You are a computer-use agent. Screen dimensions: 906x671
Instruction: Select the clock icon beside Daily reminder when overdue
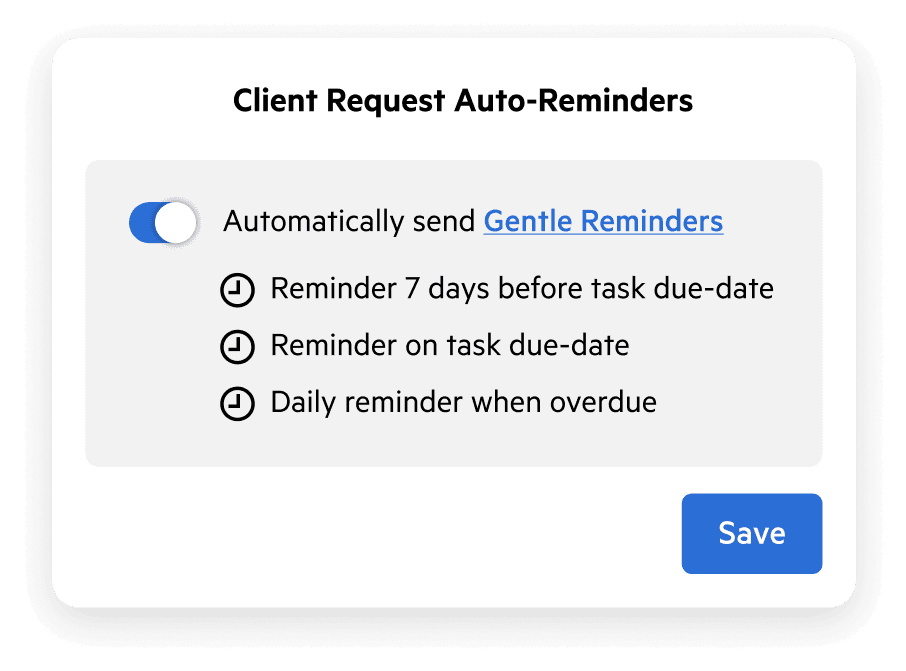tap(237, 403)
